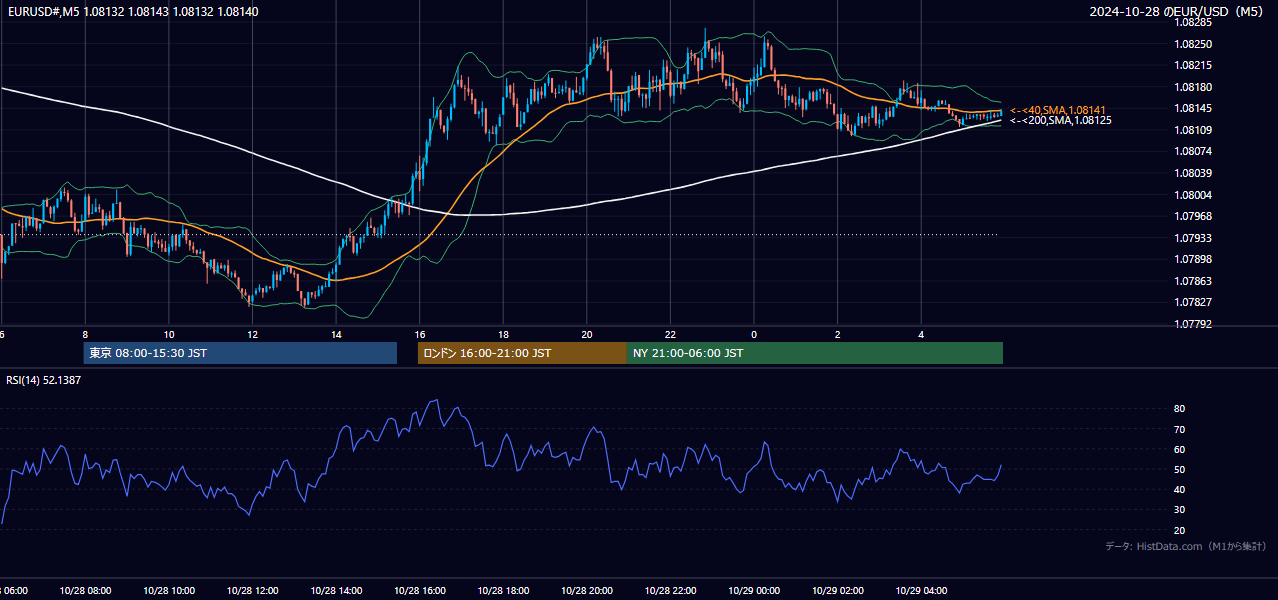Select the 10/28 10:00 date label
Image resolution: width=1278 pixels, height=600 pixels.
coord(169,591)
